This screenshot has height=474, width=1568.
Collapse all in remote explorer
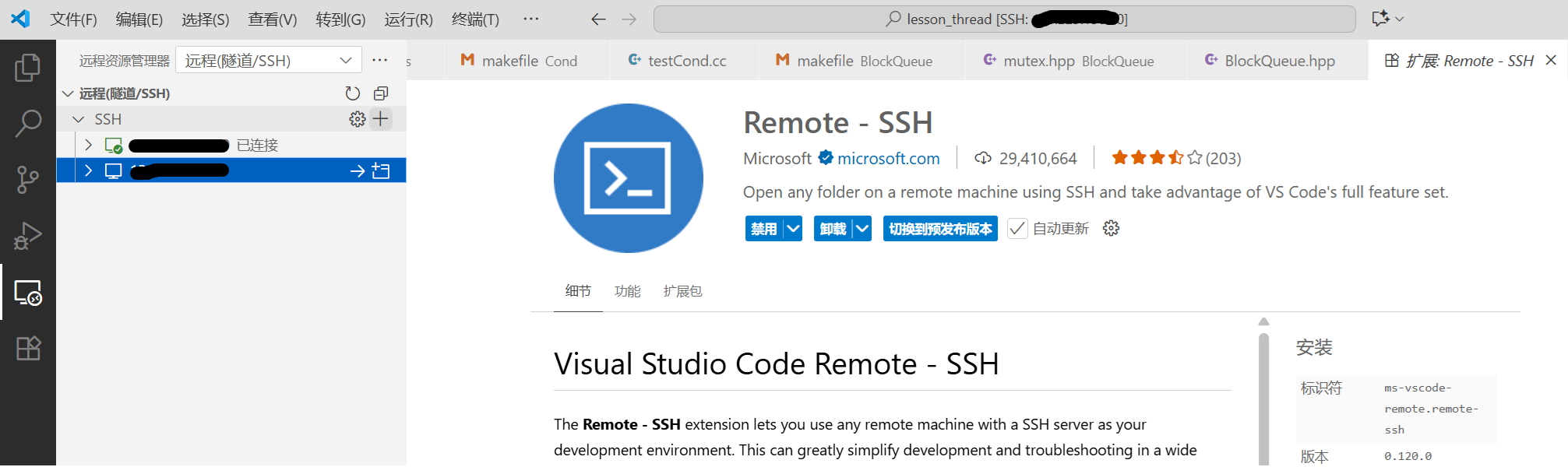tap(381, 93)
